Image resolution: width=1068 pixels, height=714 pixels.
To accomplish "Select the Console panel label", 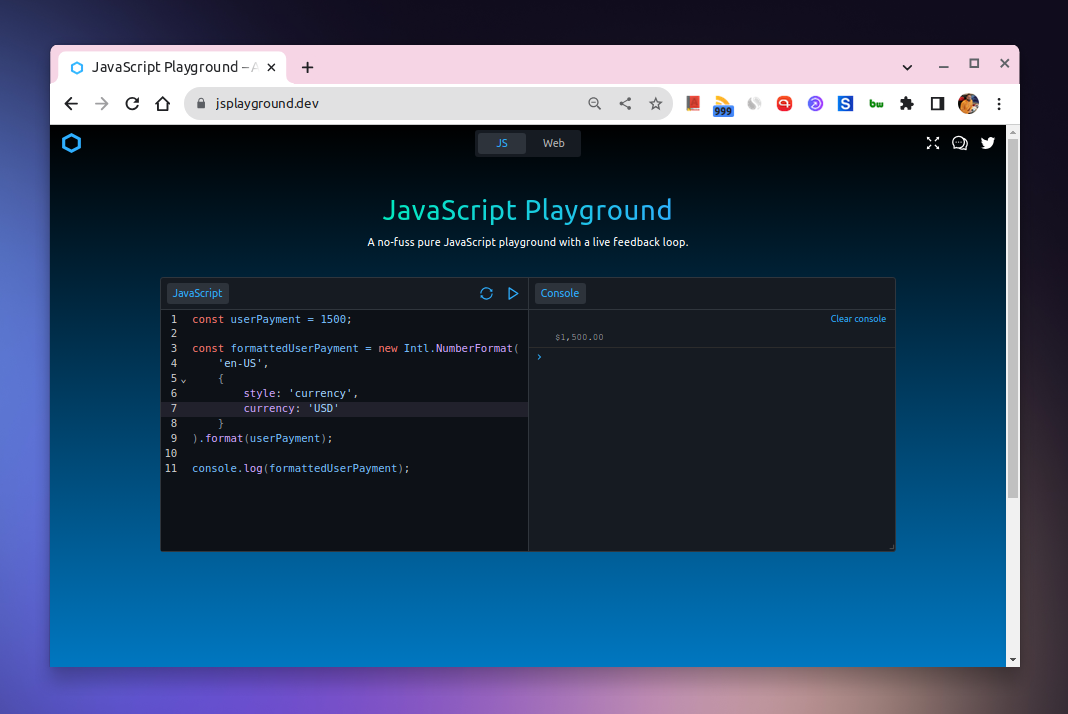I will (x=560, y=294).
